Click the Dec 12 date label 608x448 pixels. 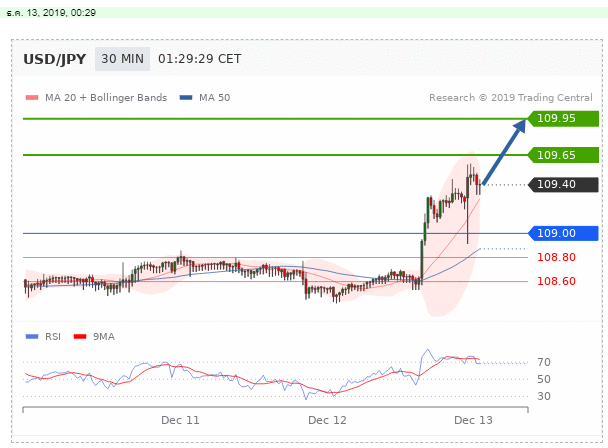pos(327,420)
